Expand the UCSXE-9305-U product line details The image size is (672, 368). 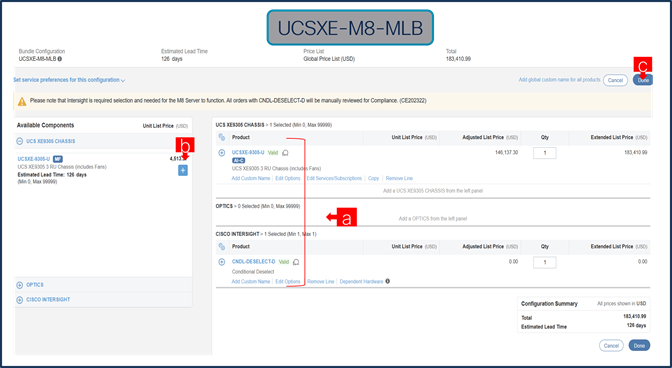coord(222,153)
